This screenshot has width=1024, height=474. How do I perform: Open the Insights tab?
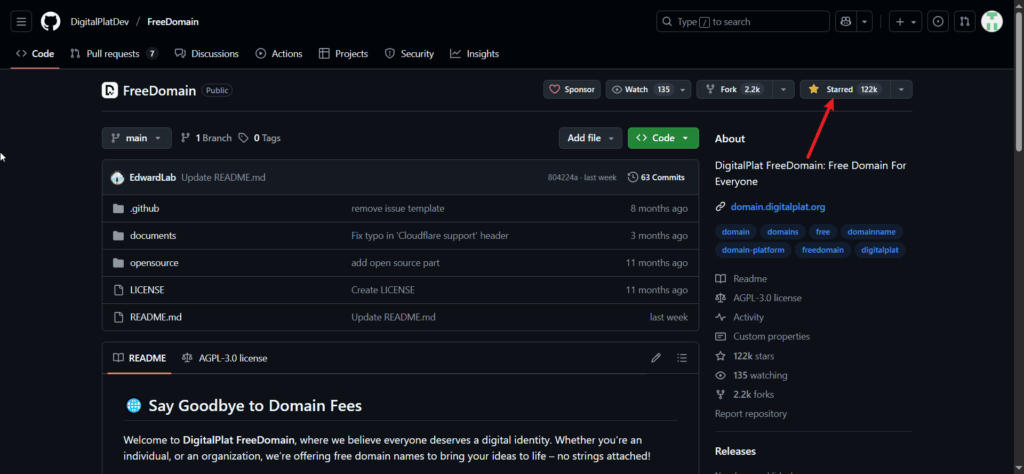tap(474, 54)
